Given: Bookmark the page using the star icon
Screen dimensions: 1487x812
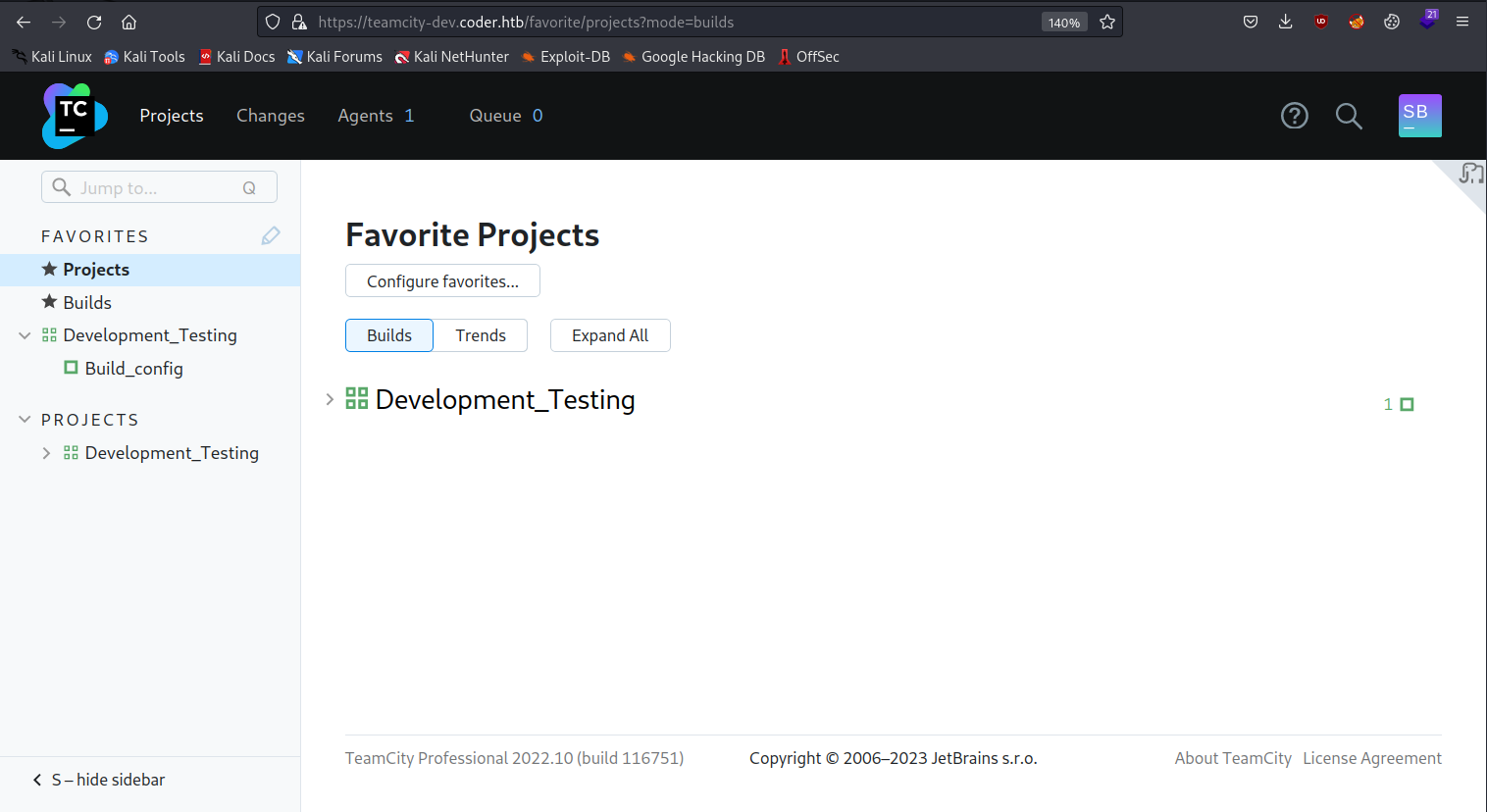Looking at the screenshot, I should tap(1107, 21).
